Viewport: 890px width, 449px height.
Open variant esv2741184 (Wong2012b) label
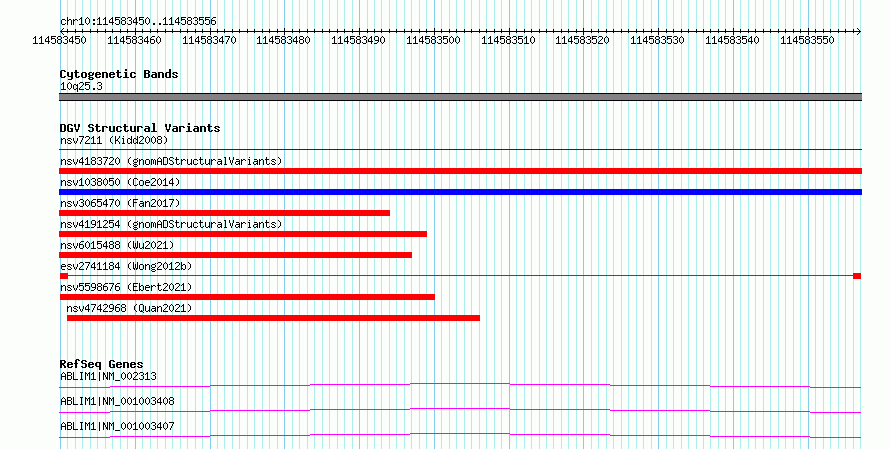pos(126,266)
